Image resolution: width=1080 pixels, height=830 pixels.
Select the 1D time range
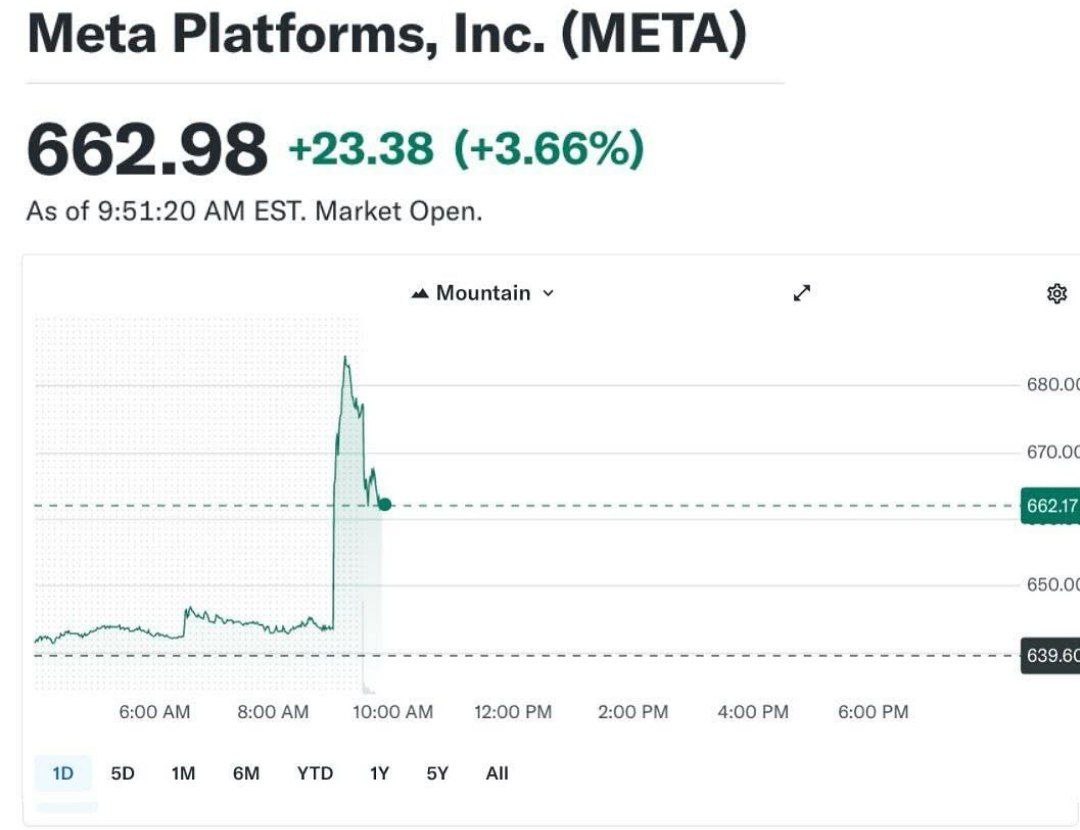(x=62, y=773)
